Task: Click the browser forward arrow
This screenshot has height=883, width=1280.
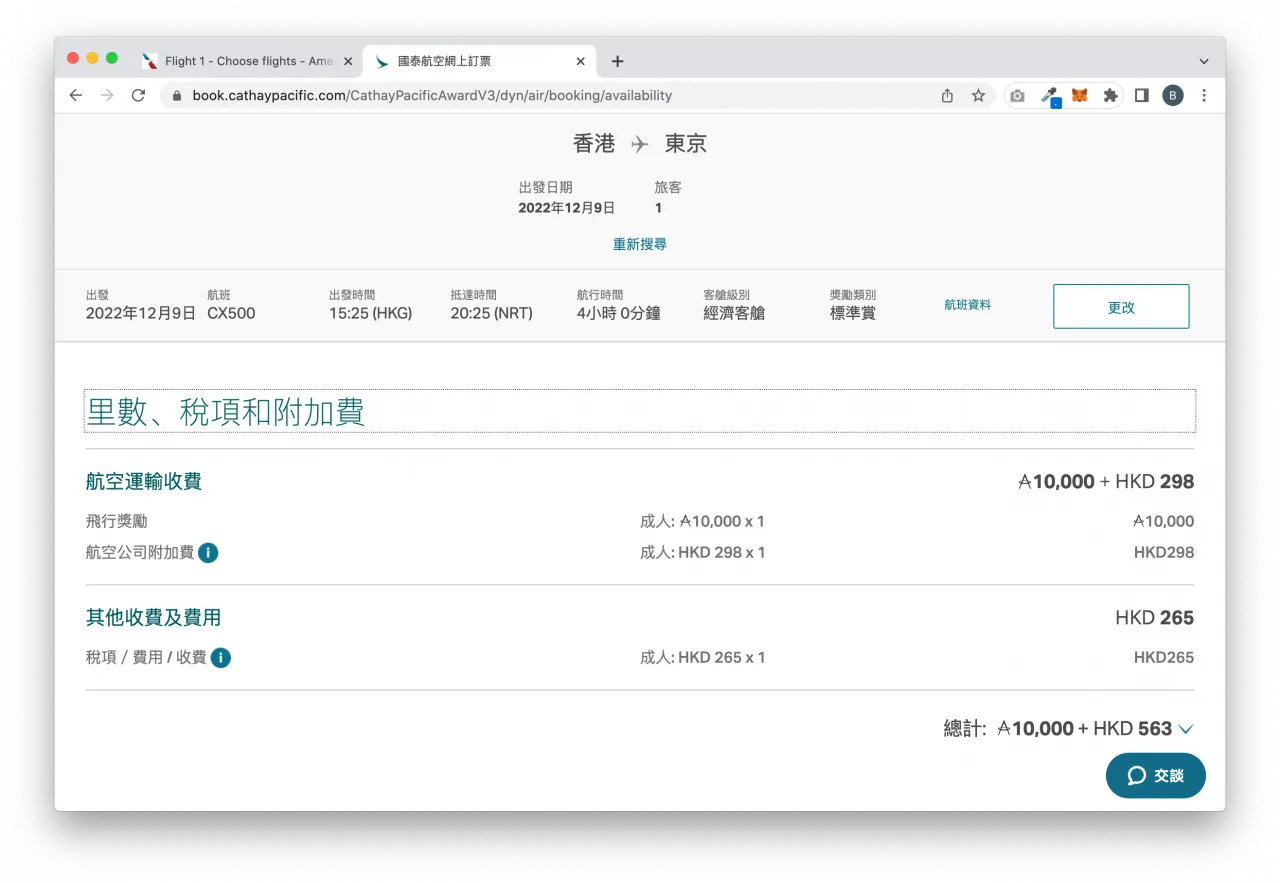Action: pyautogui.click(x=107, y=95)
